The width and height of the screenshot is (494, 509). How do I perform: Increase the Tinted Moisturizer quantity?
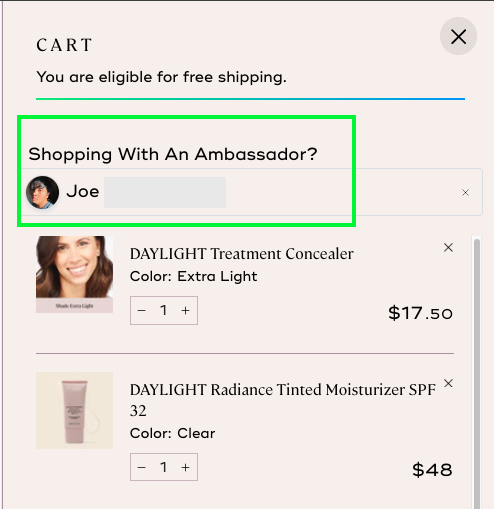coord(185,467)
